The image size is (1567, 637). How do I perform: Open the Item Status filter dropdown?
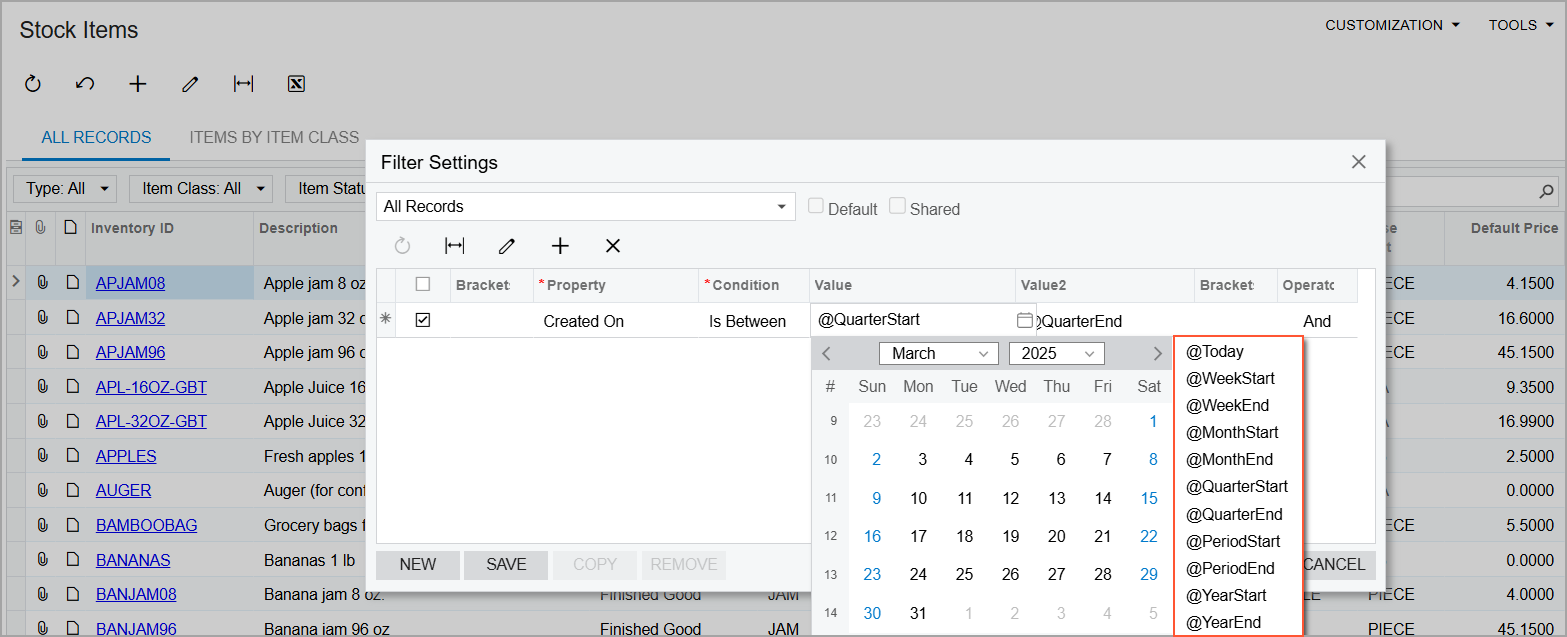pyautogui.click(x=327, y=188)
